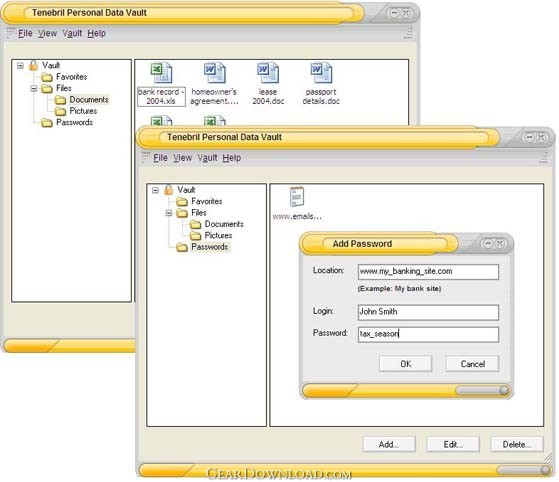The height and width of the screenshot is (482, 559).
Task: Close the back Personal Data Vault window
Action: click(x=406, y=13)
